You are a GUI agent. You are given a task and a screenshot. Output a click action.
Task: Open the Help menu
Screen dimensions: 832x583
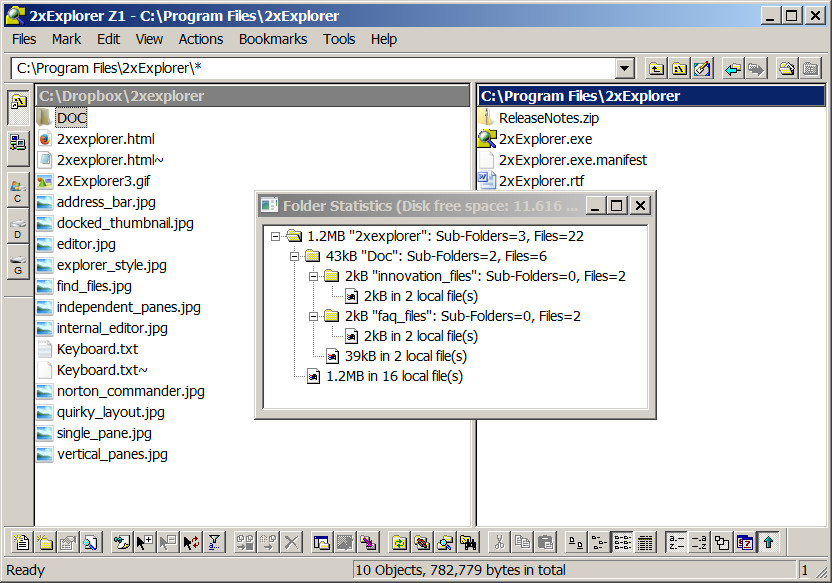pyautogui.click(x=384, y=39)
